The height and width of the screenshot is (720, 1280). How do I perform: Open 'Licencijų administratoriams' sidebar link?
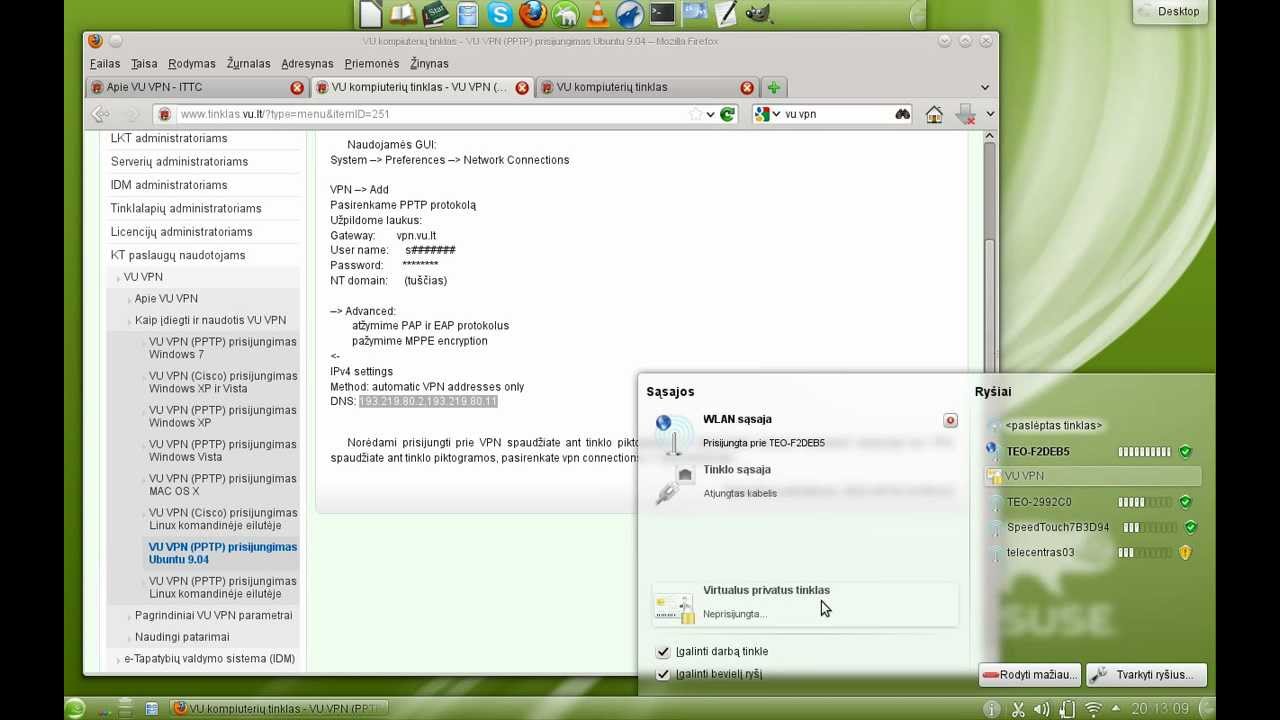[x=181, y=232]
